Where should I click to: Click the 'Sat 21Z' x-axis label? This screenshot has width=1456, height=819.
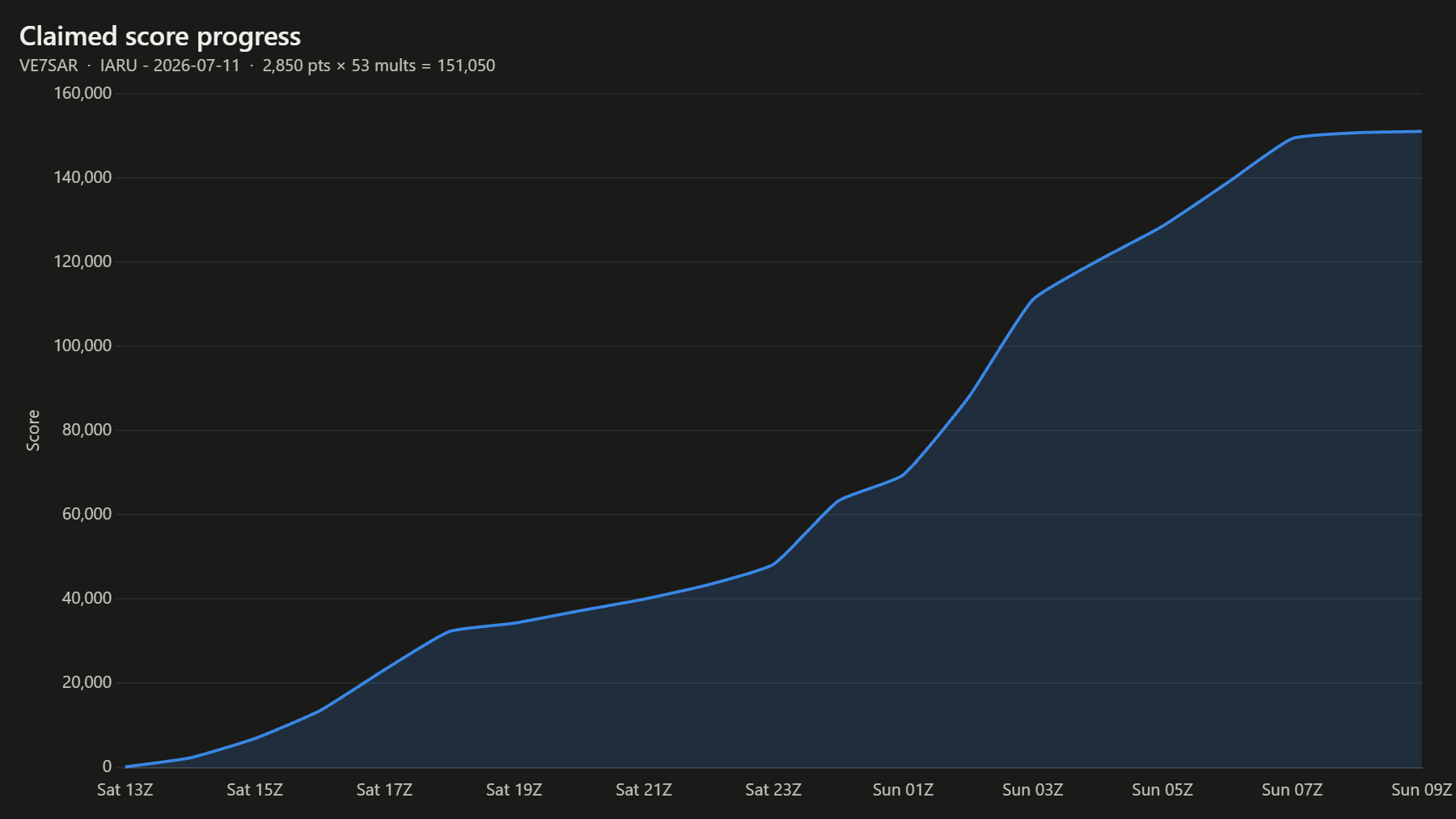coord(644,790)
